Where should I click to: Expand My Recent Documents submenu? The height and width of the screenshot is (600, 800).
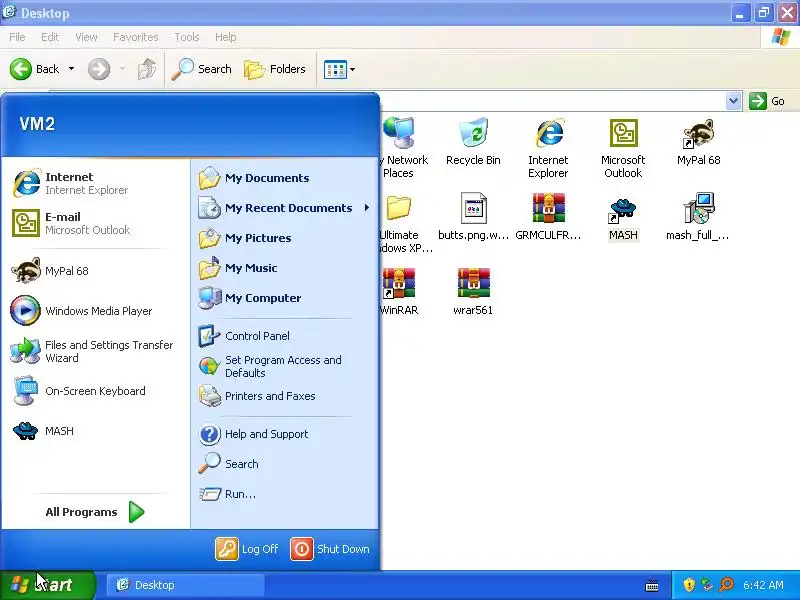pyautogui.click(x=285, y=208)
